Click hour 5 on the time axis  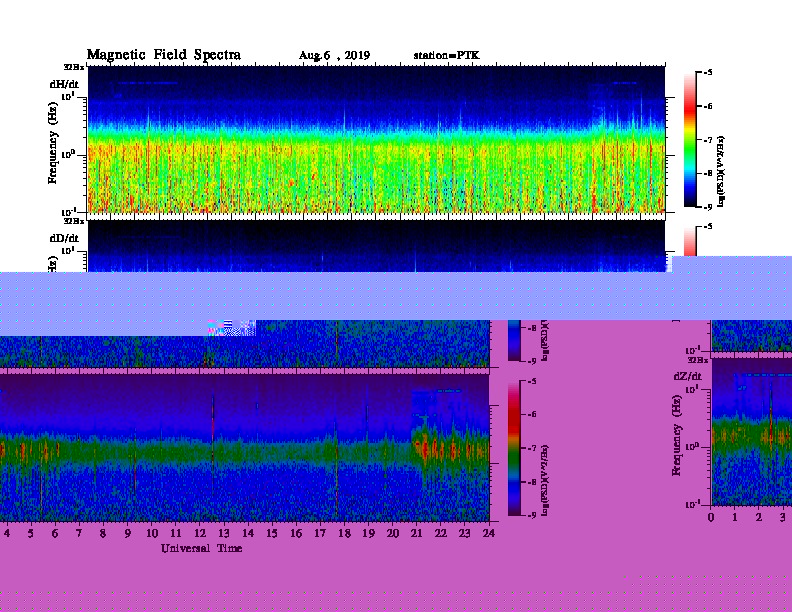coord(30,533)
